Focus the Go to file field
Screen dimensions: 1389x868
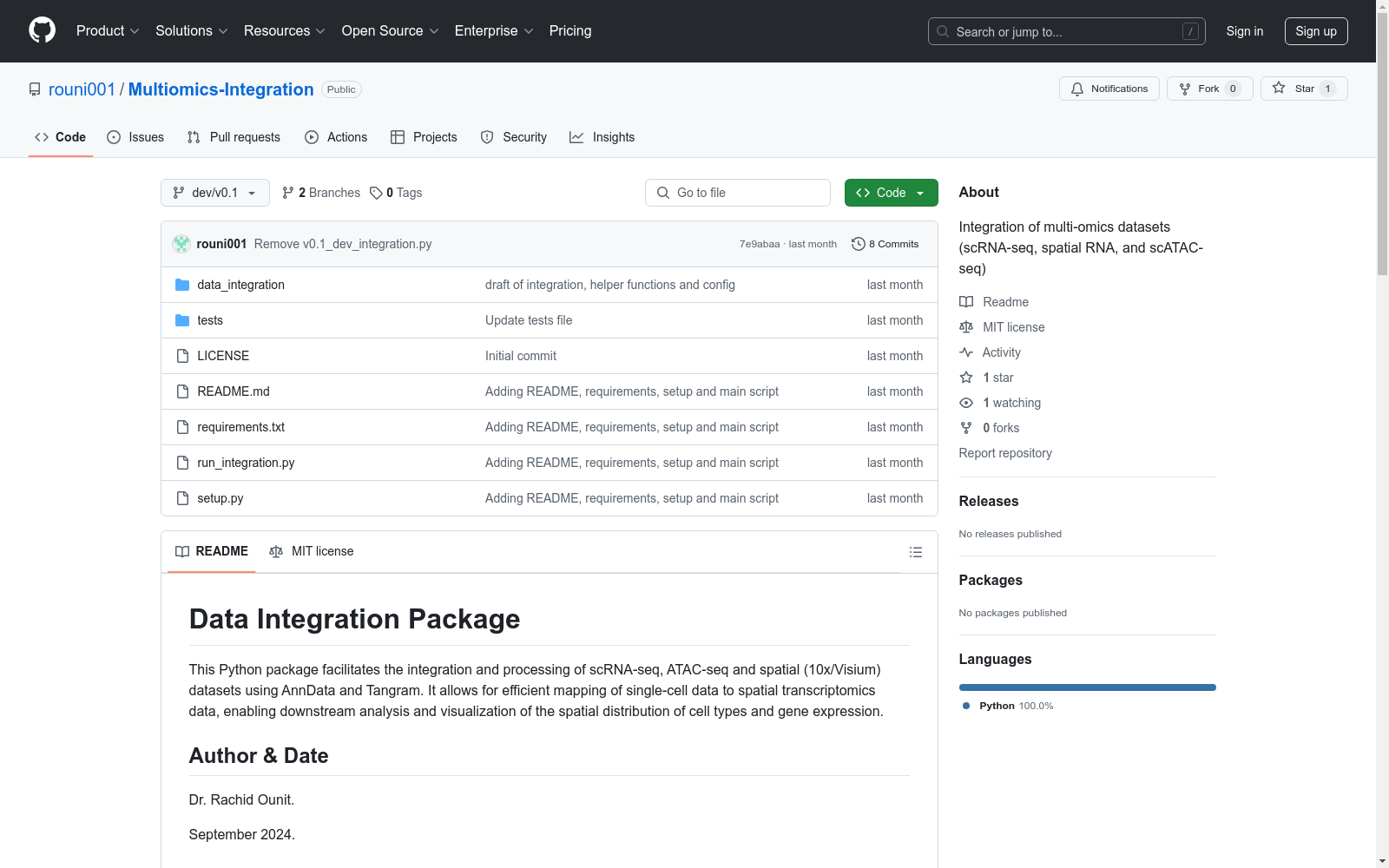pyautogui.click(x=738, y=193)
